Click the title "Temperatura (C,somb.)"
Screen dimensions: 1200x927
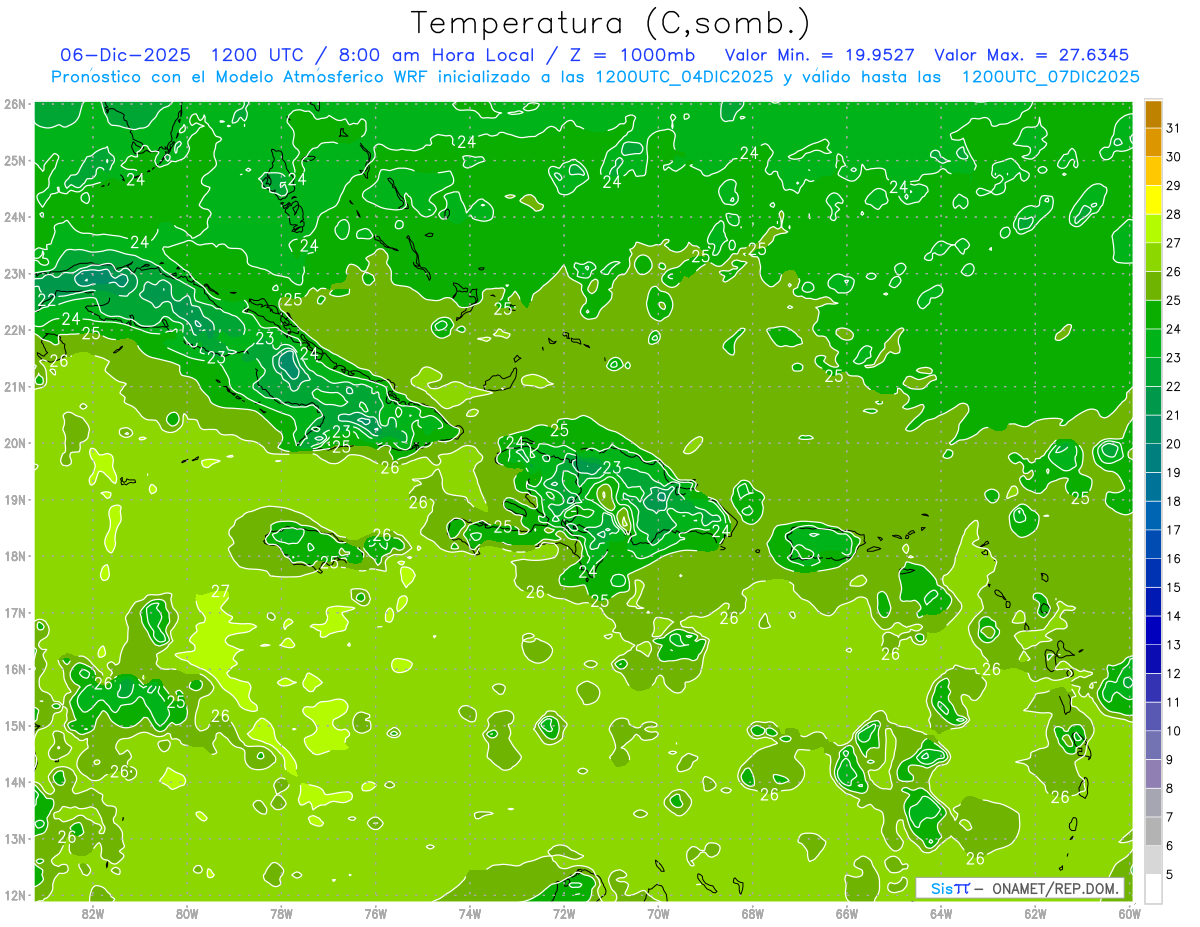611,23
